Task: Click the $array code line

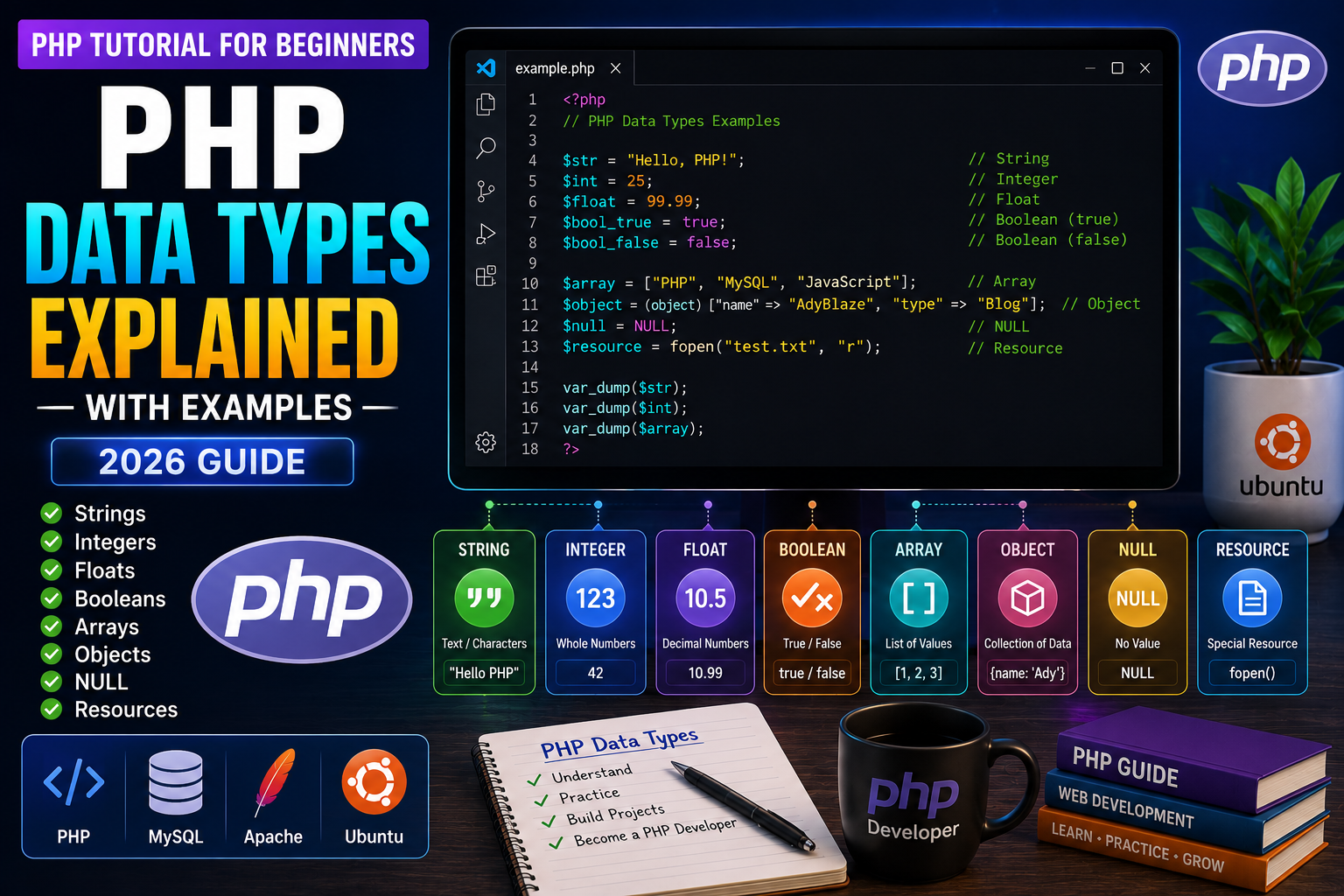Action: (x=739, y=283)
